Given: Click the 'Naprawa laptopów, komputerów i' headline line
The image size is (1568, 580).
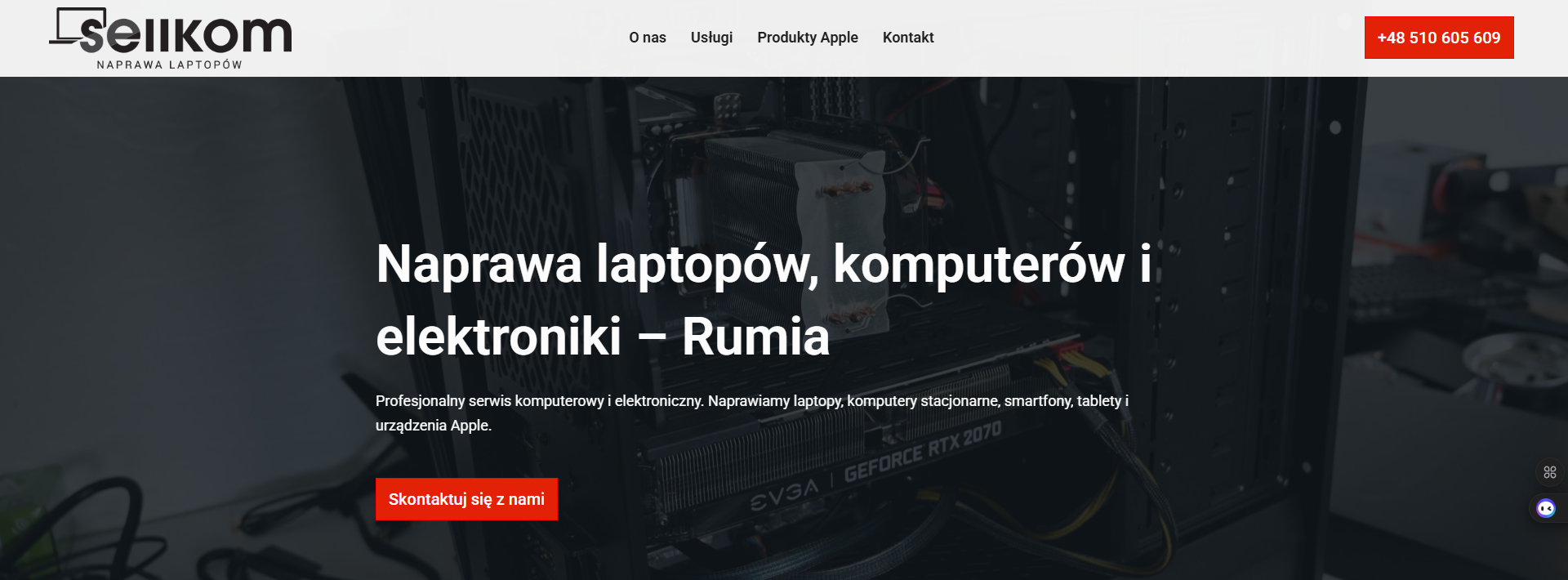Looking at the screenshot, I should click(764, 265).
